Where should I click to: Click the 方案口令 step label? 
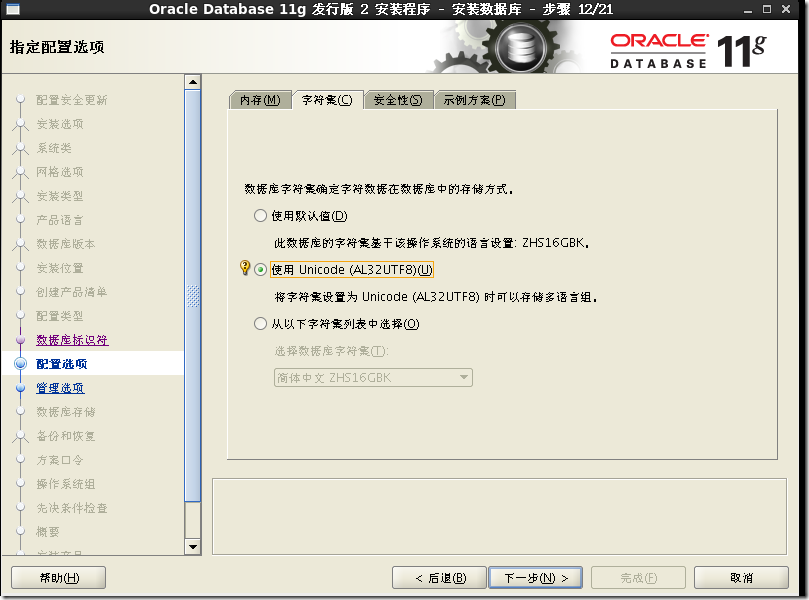60,460
